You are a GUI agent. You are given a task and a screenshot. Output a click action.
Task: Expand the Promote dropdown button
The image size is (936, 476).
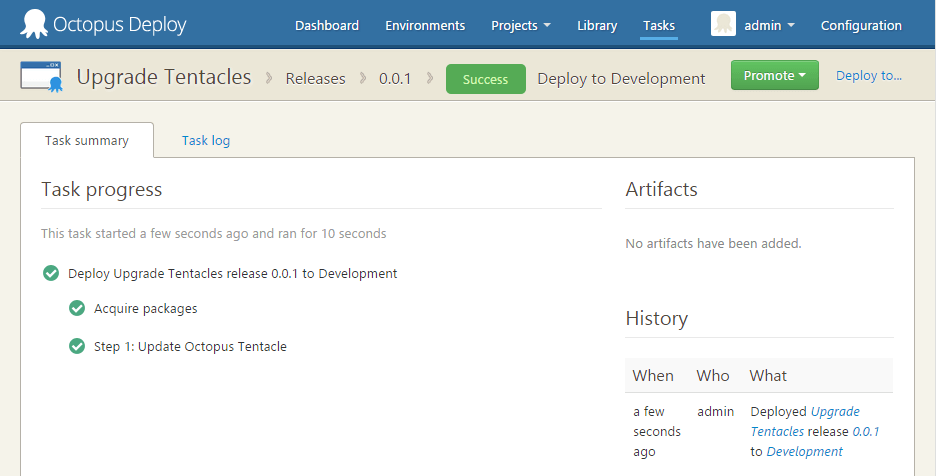774,76
